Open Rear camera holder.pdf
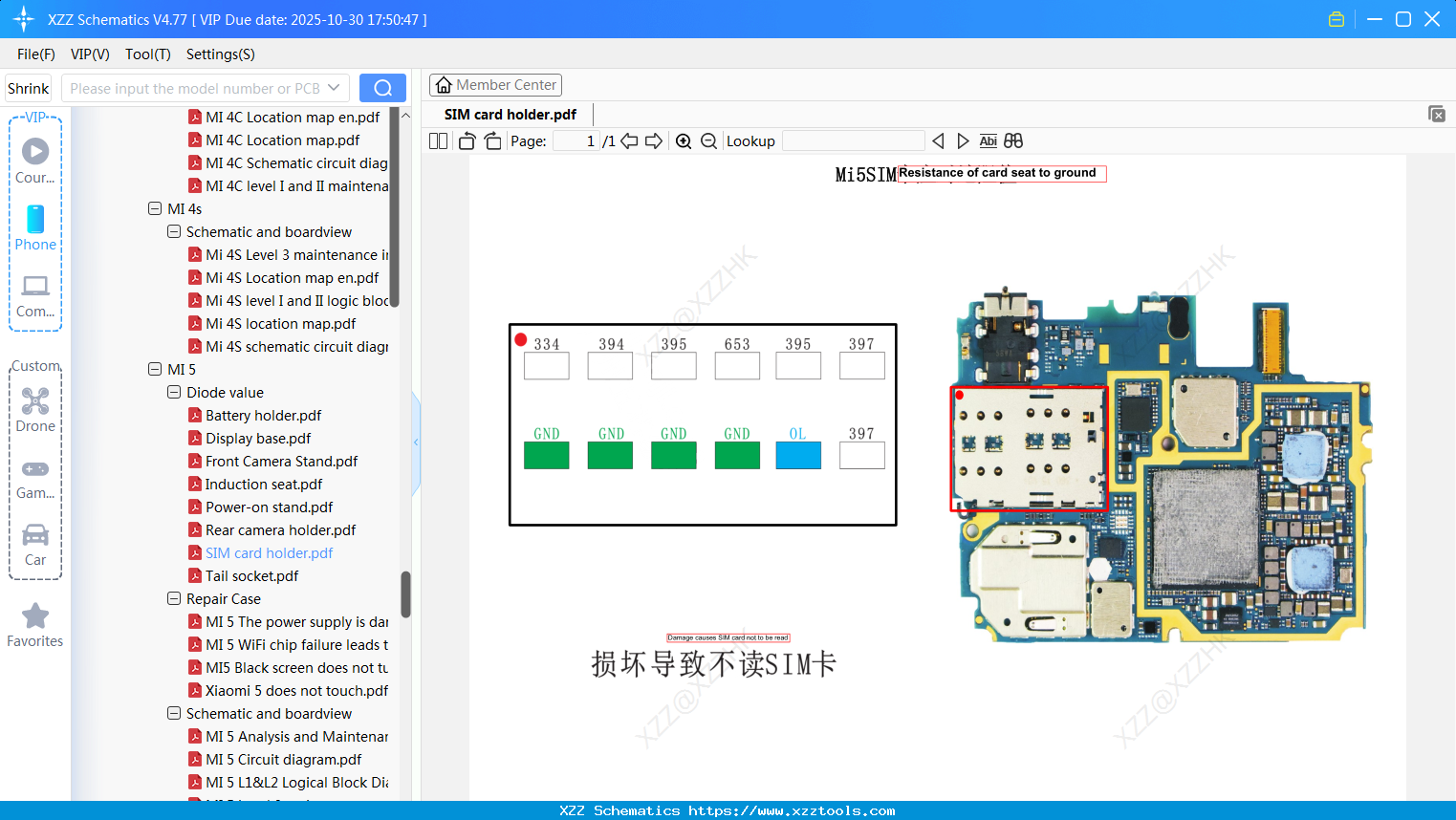Screen dimensions: 1456x820 coord(280,530)
